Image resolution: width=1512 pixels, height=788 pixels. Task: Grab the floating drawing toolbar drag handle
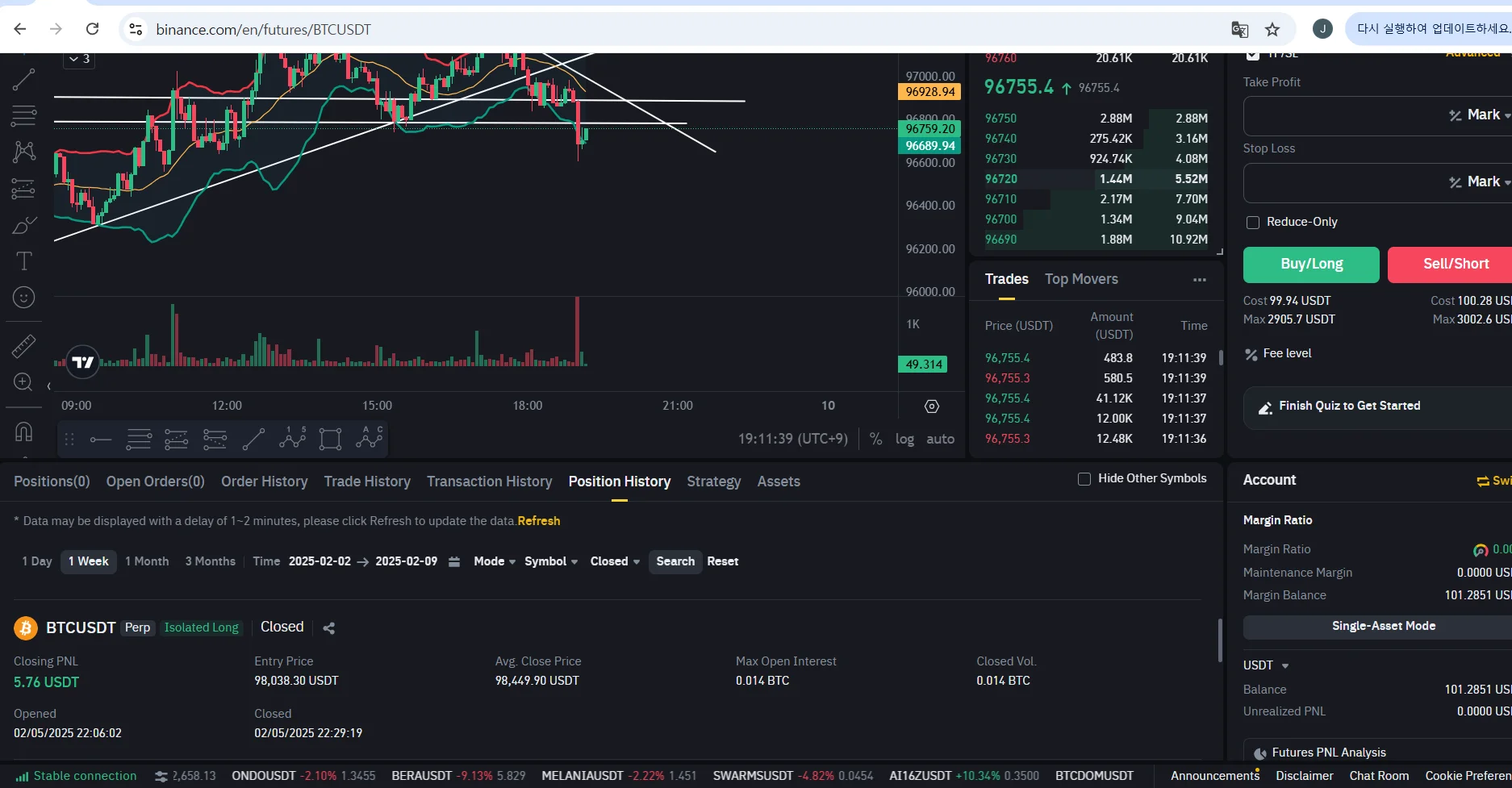click(x=69, y=440)
